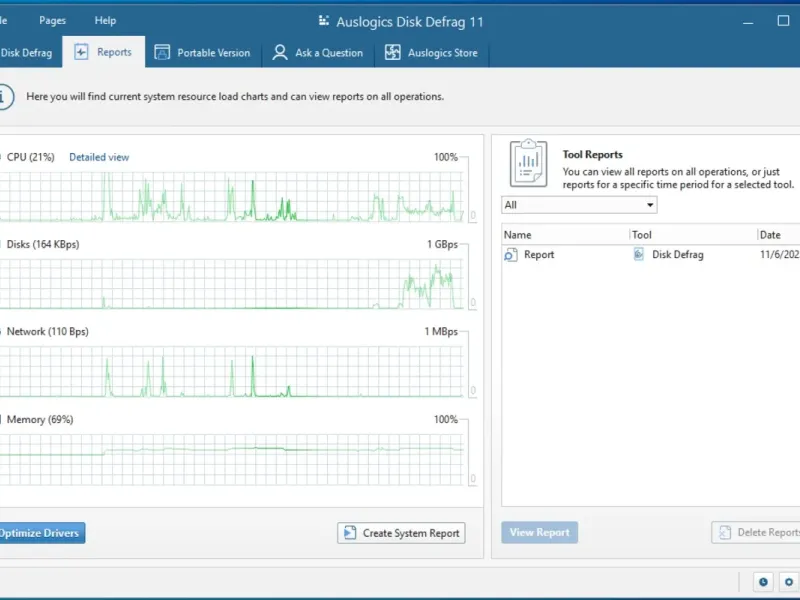Click the Create System Report button
The image size is (800, 600).
(x=401, y=533)
